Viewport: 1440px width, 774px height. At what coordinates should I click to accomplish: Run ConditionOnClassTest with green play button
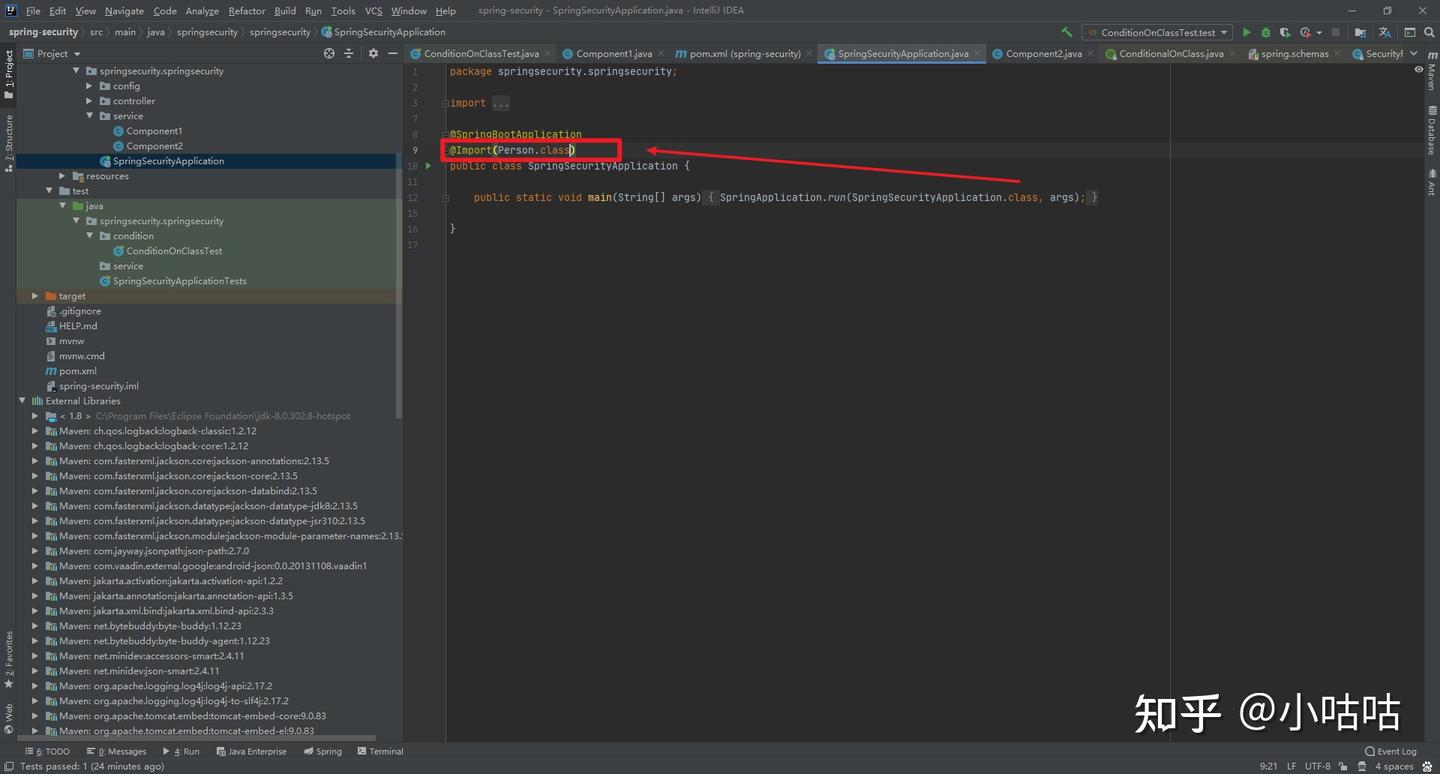tap(1246, 32)
